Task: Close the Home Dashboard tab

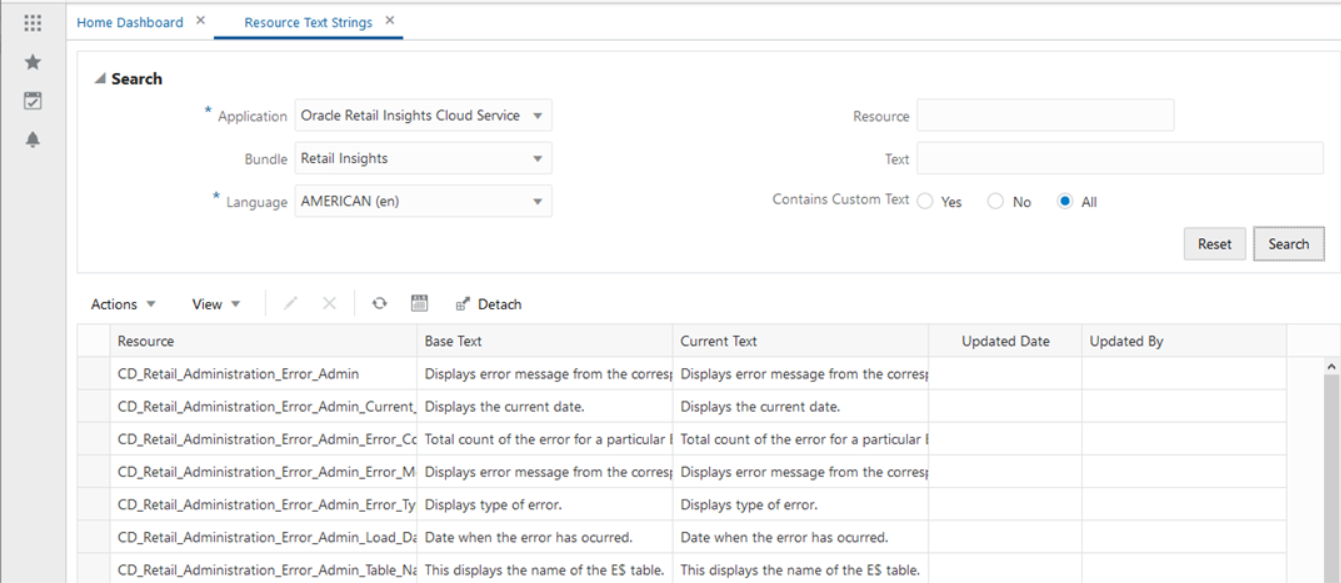Action: click(201, 21)
